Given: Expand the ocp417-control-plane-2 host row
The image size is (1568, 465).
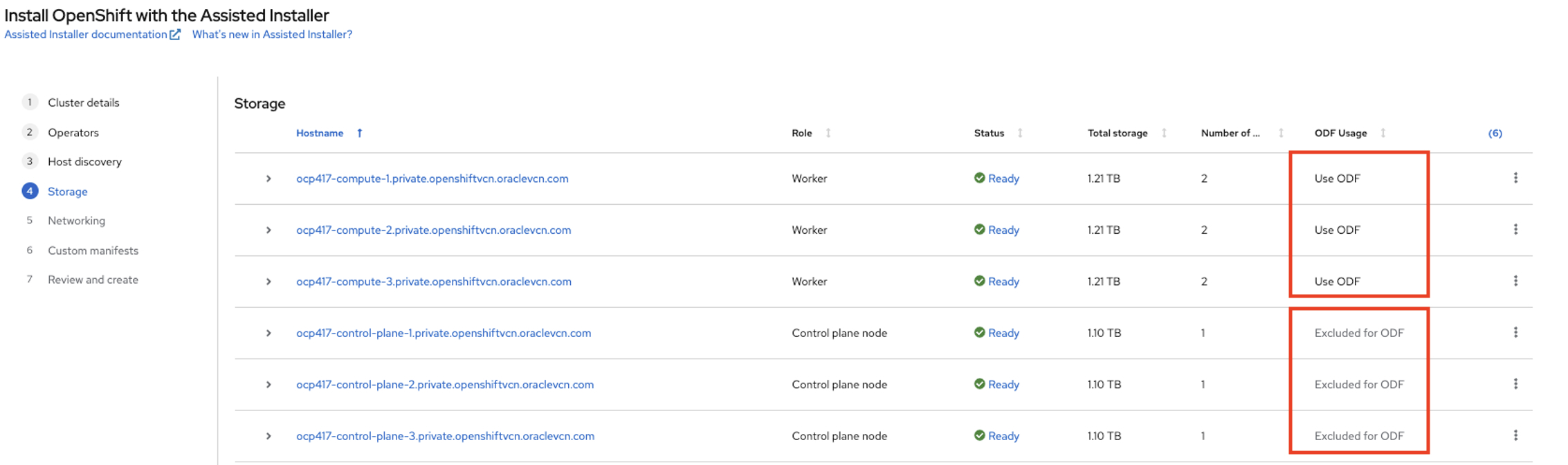Looking at the screenshot, I should [x=268, y=385].
